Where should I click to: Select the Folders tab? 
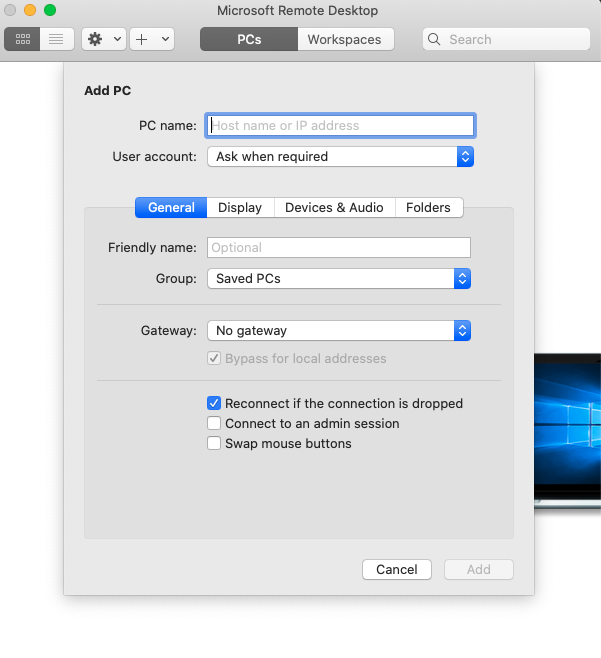[428, 207]
